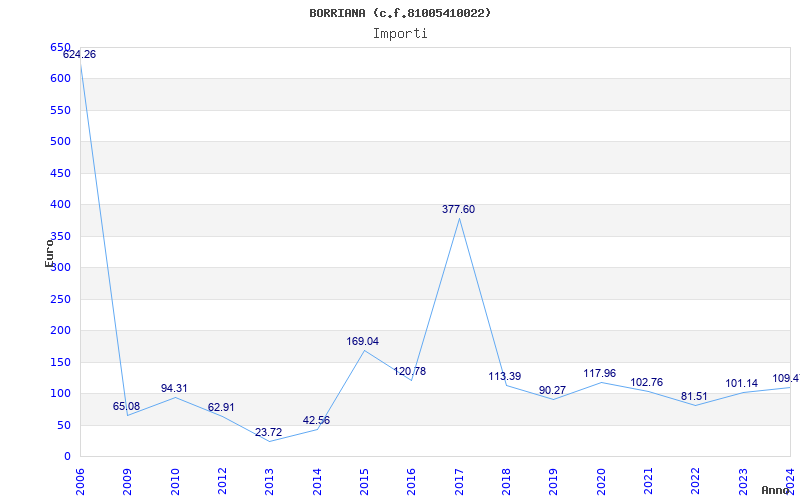This screenshot has width=800, height=500.
Task: Select the 200 y-axis tick label
Action: tap(60, 331)
